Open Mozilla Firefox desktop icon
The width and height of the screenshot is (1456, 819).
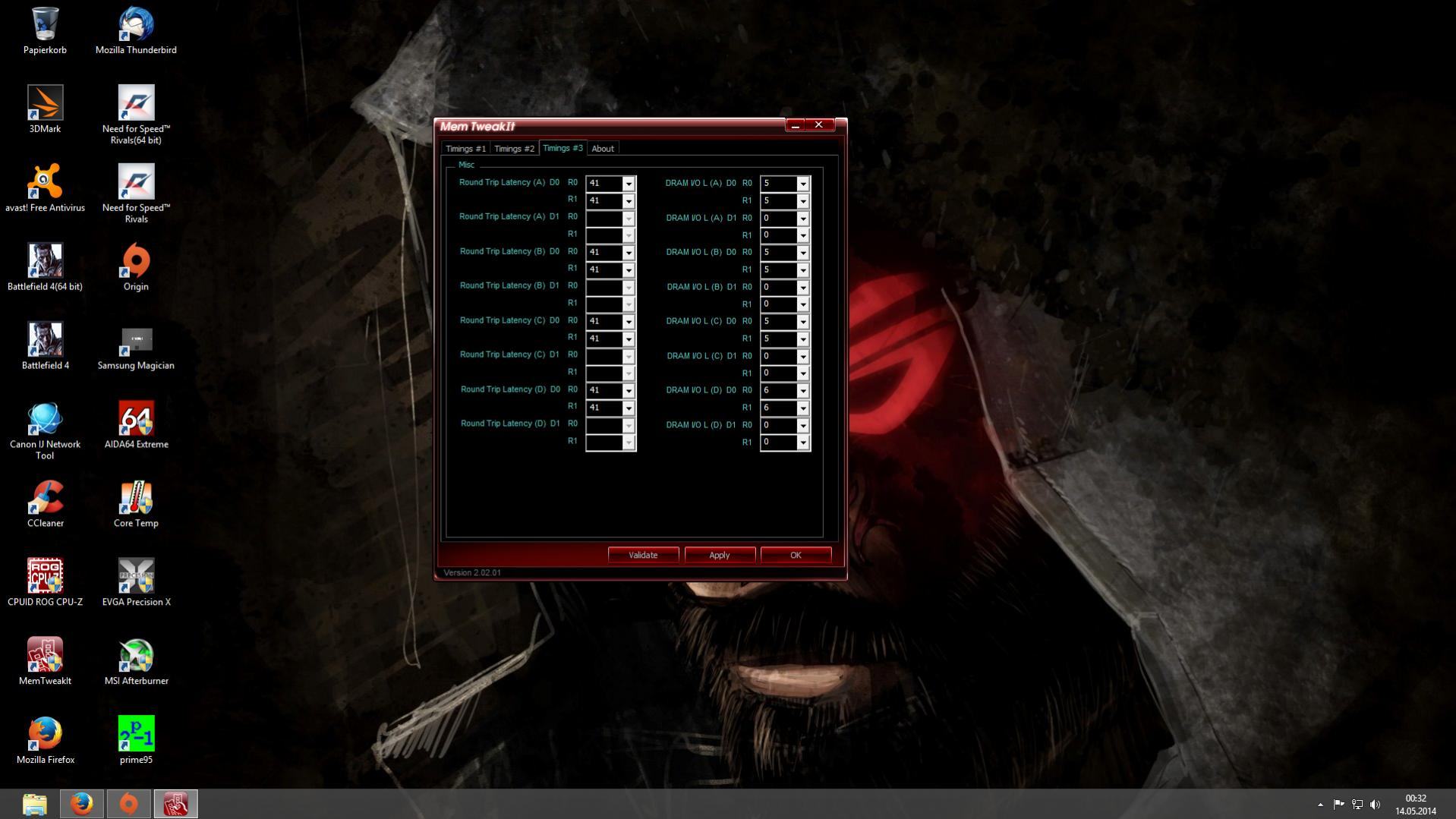coord(45,742)
